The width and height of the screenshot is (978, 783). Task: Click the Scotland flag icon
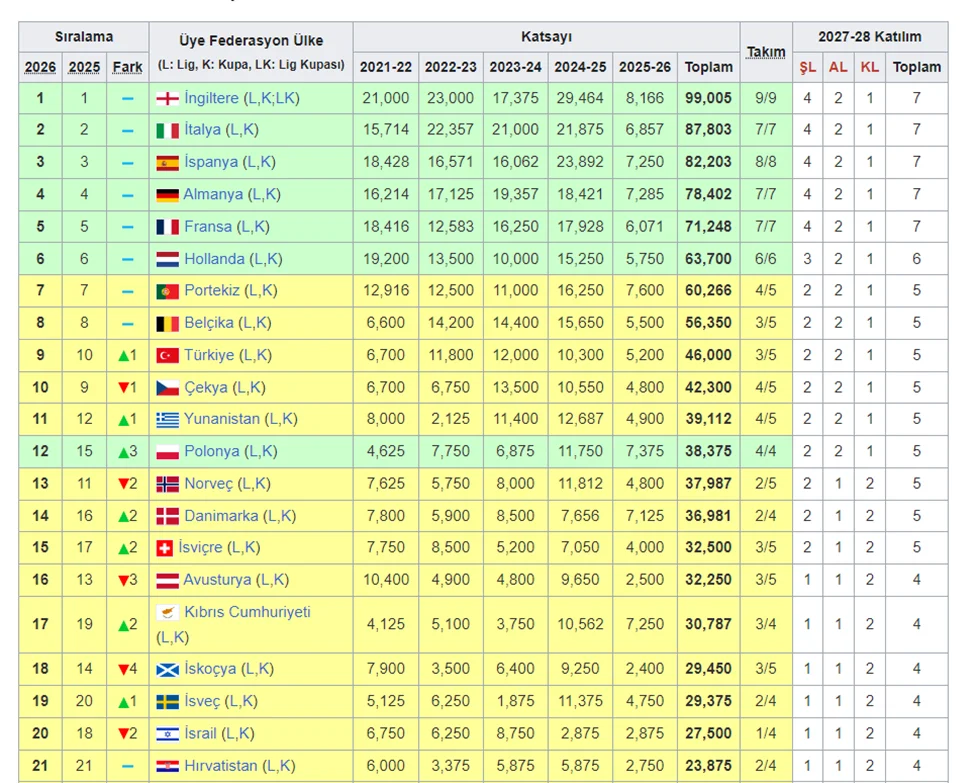click(167, 669)
